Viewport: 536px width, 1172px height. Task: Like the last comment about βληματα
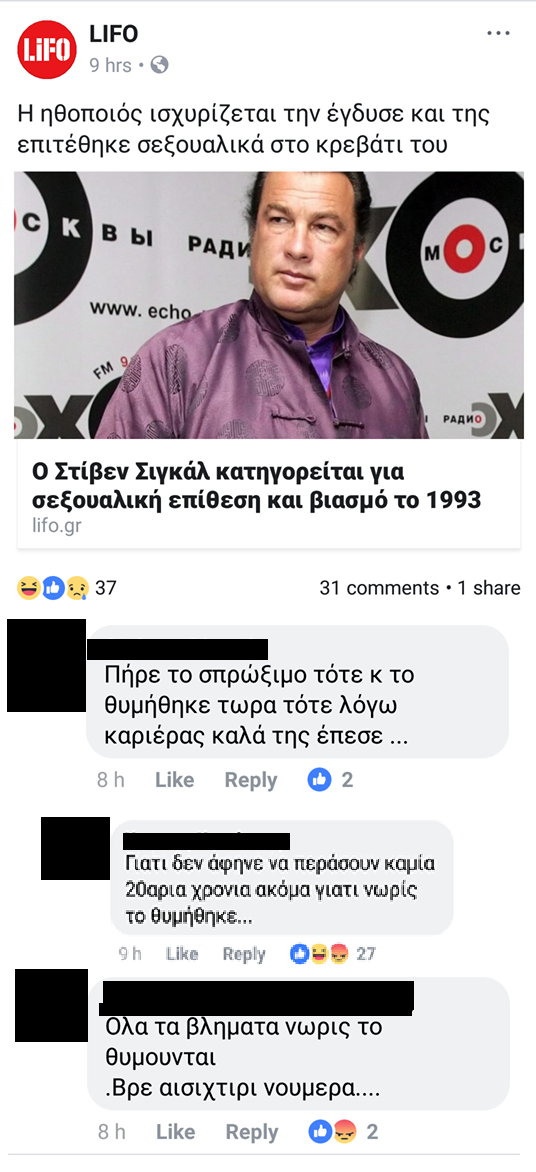tap(175, 1132)
